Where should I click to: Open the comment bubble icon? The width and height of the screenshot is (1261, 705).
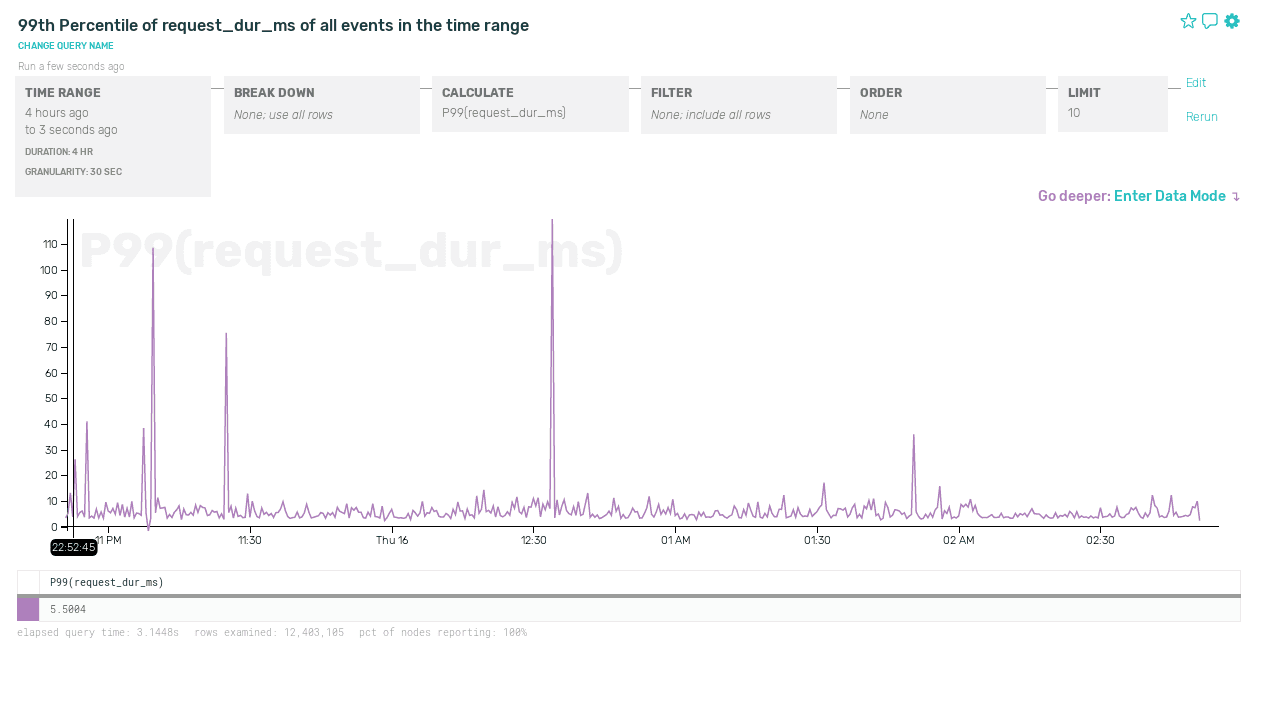[x=1210, y=21]
